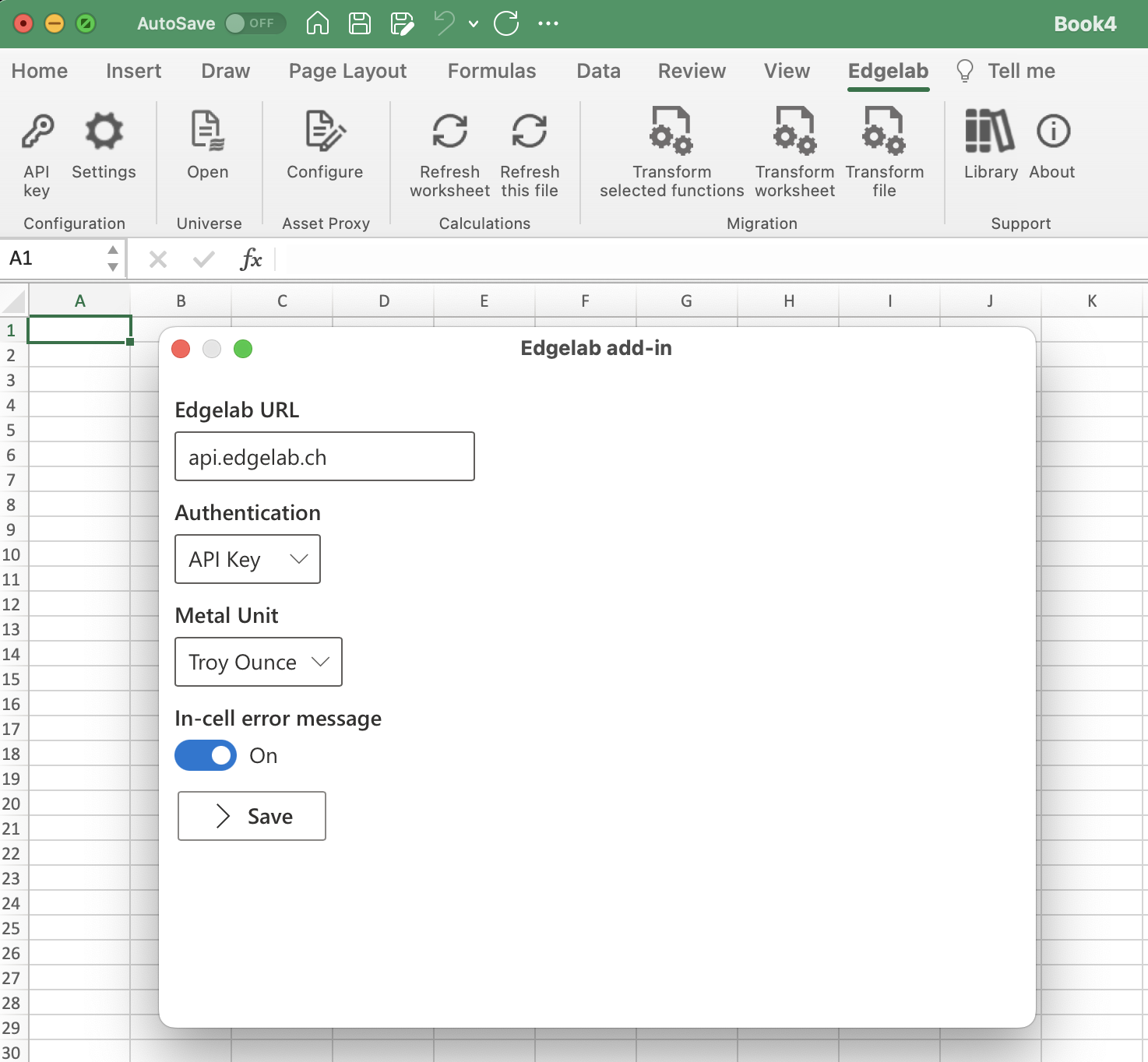Click Refresh this file

(x=530, y=154)
